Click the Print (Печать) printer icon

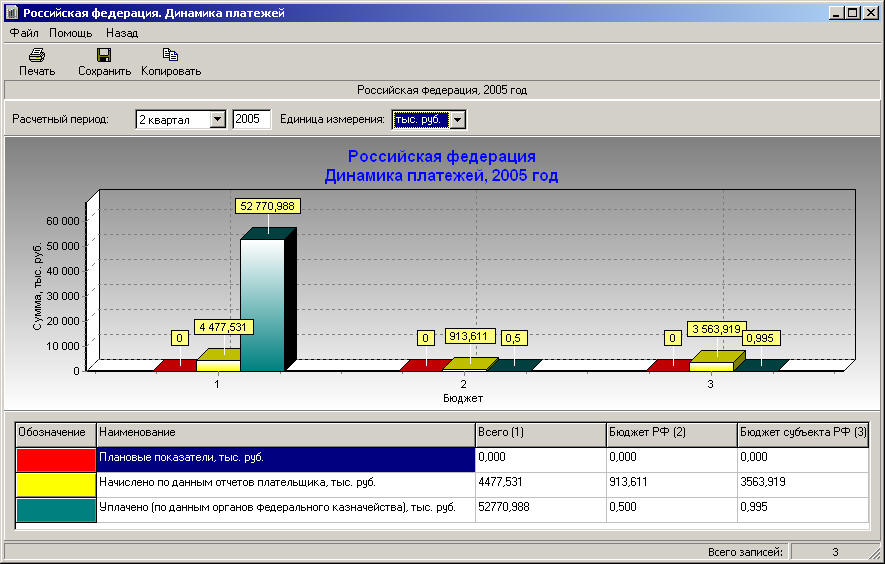click(x=37, y=55)
